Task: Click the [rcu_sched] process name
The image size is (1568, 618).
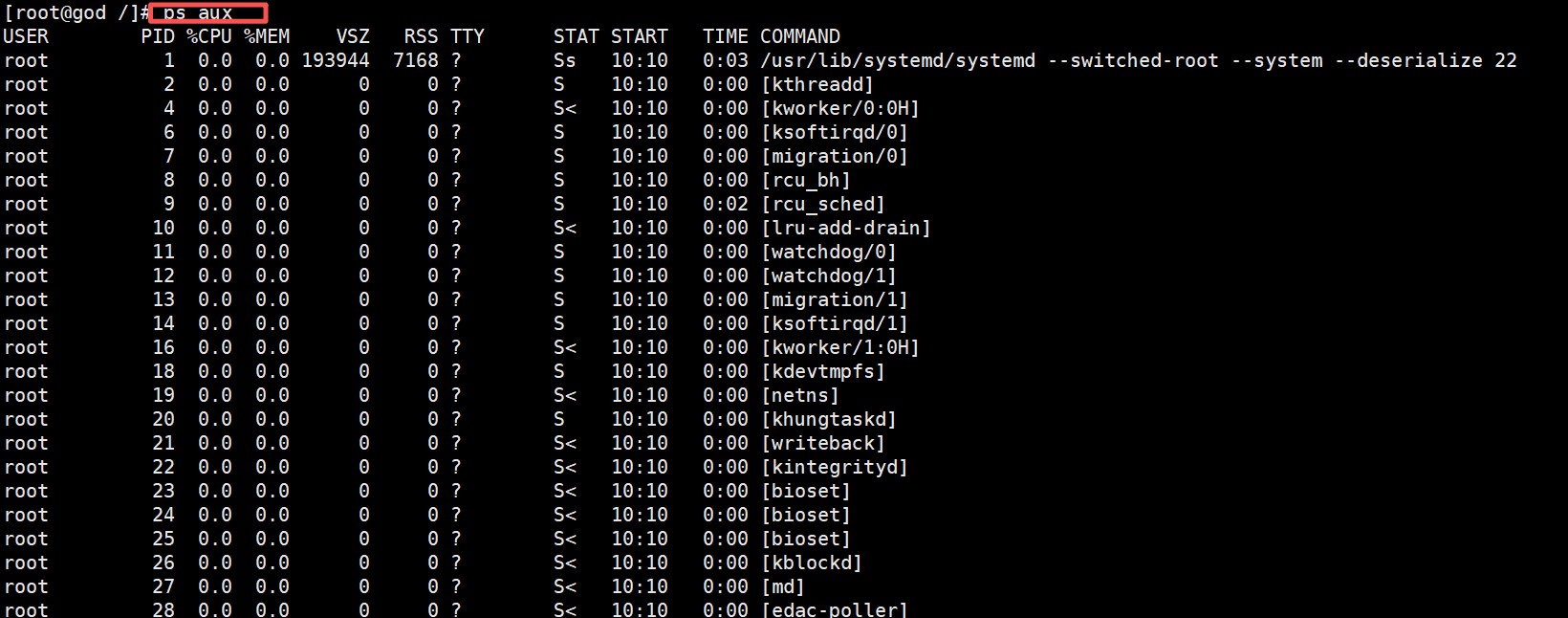Action: click(823, 204)
